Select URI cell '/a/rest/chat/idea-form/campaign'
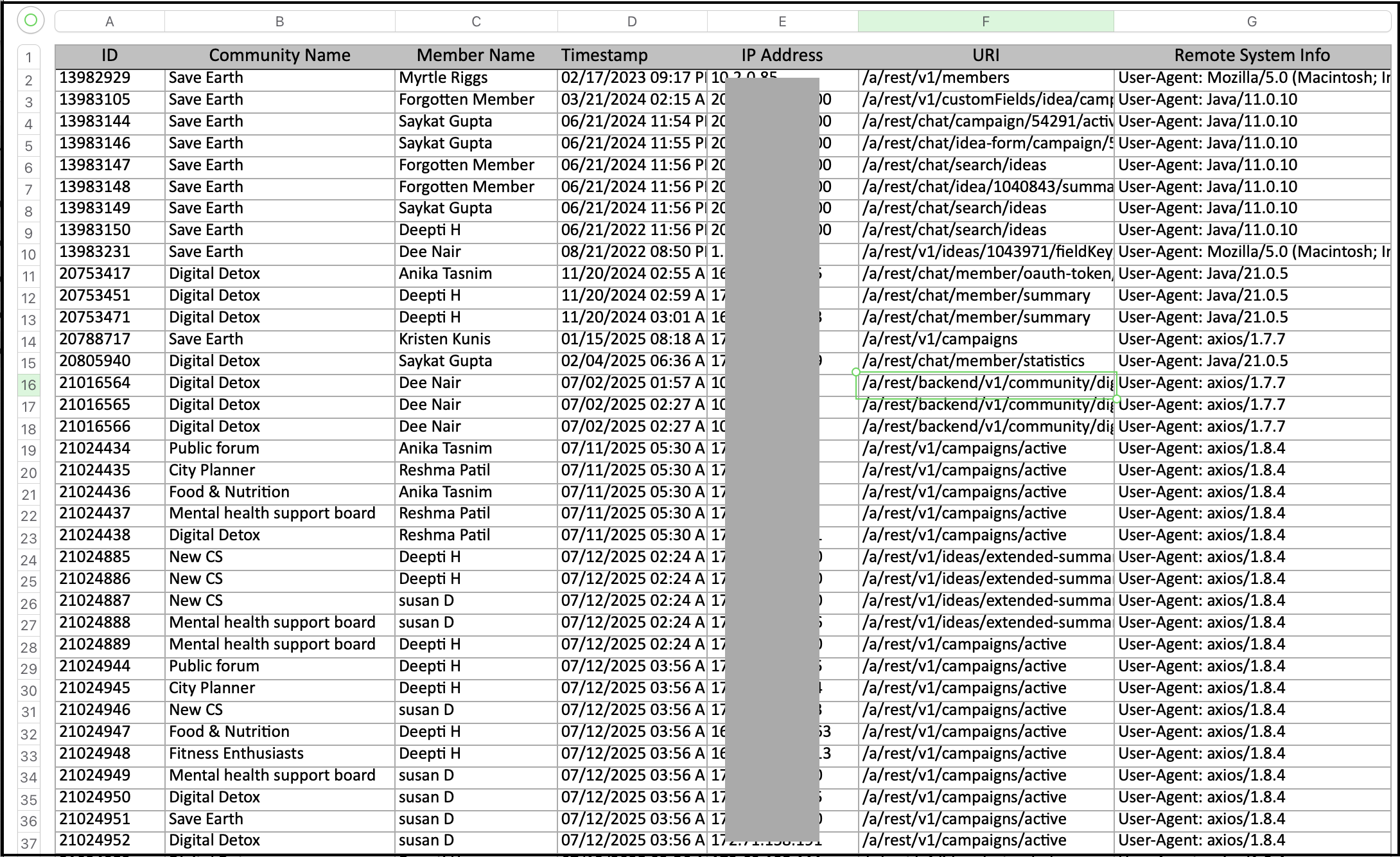The height and width of the screenshot is (857, 1400). pos(986,144)
